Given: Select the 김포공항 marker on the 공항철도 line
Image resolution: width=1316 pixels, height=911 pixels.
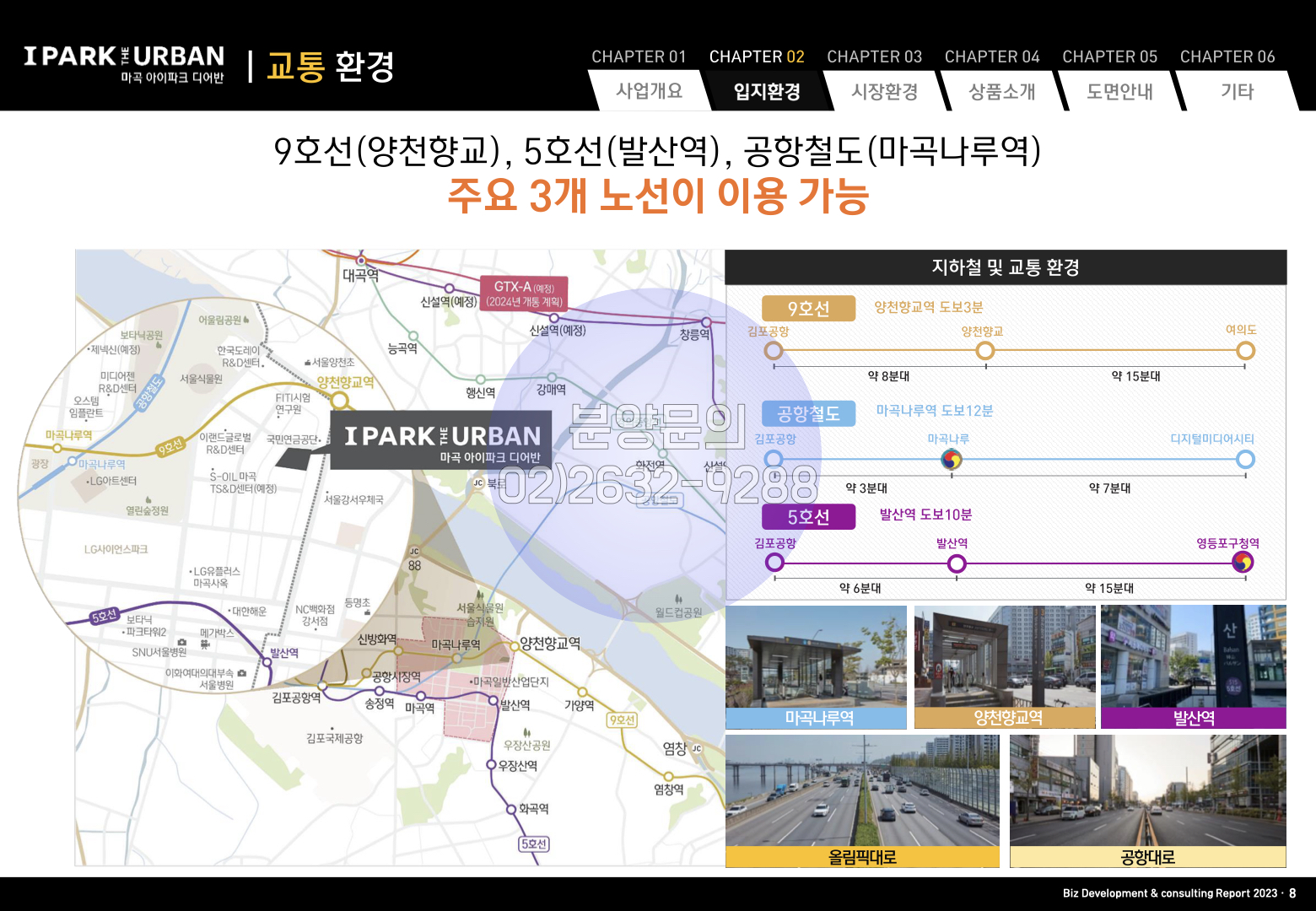Looking at the screenshot, I should 774,459.
